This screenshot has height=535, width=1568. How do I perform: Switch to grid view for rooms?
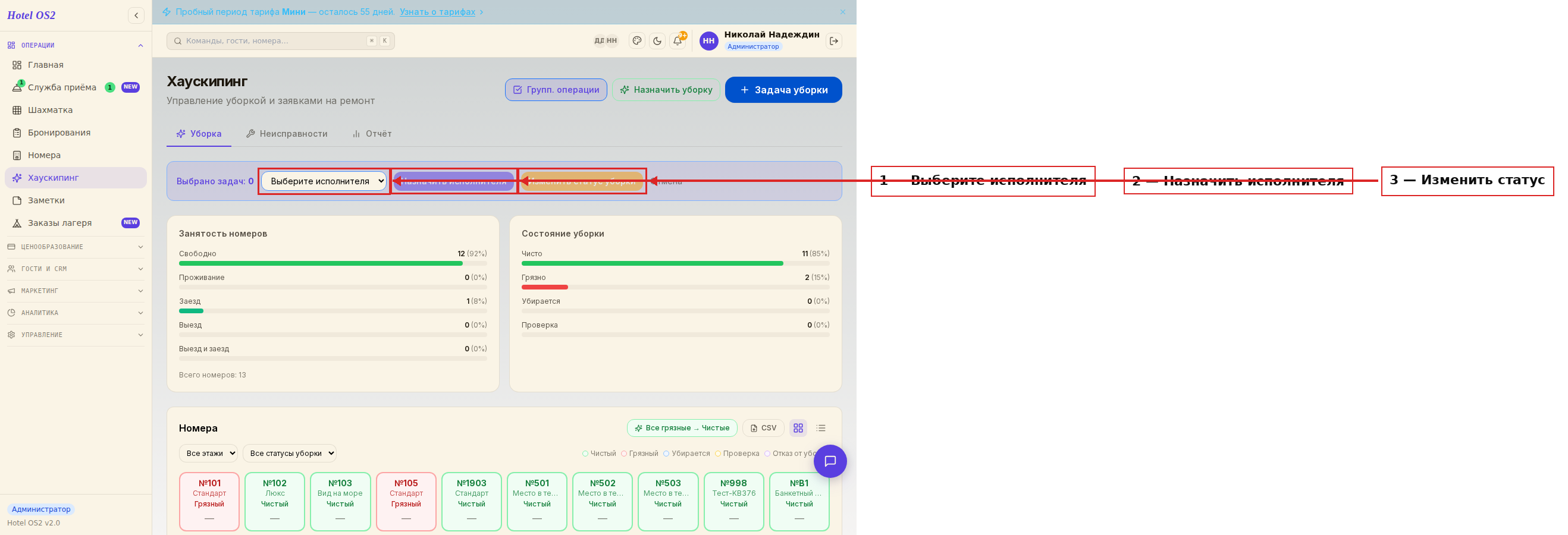tap(798, 428)
